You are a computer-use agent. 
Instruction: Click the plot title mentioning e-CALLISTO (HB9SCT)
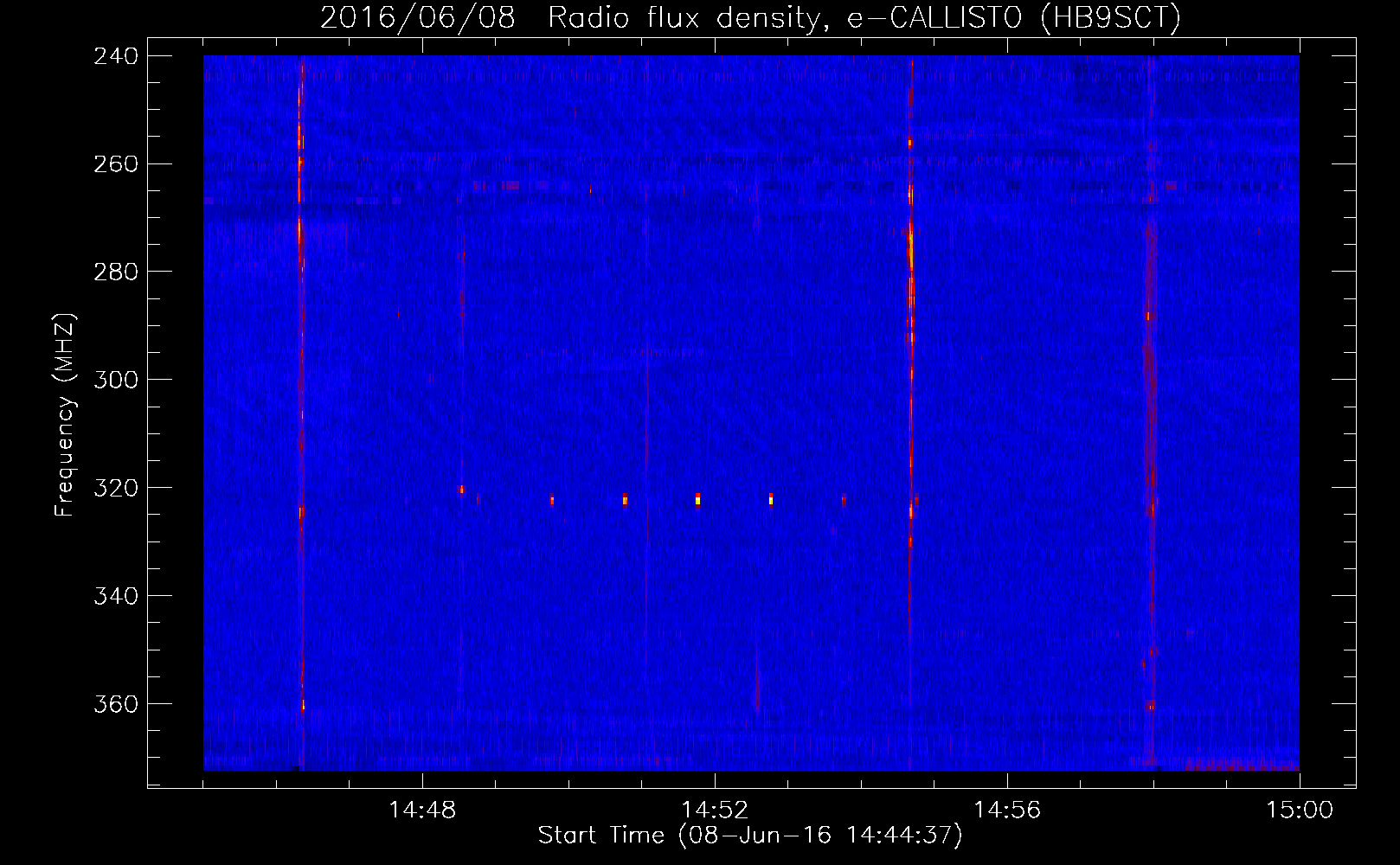point(750,17)
